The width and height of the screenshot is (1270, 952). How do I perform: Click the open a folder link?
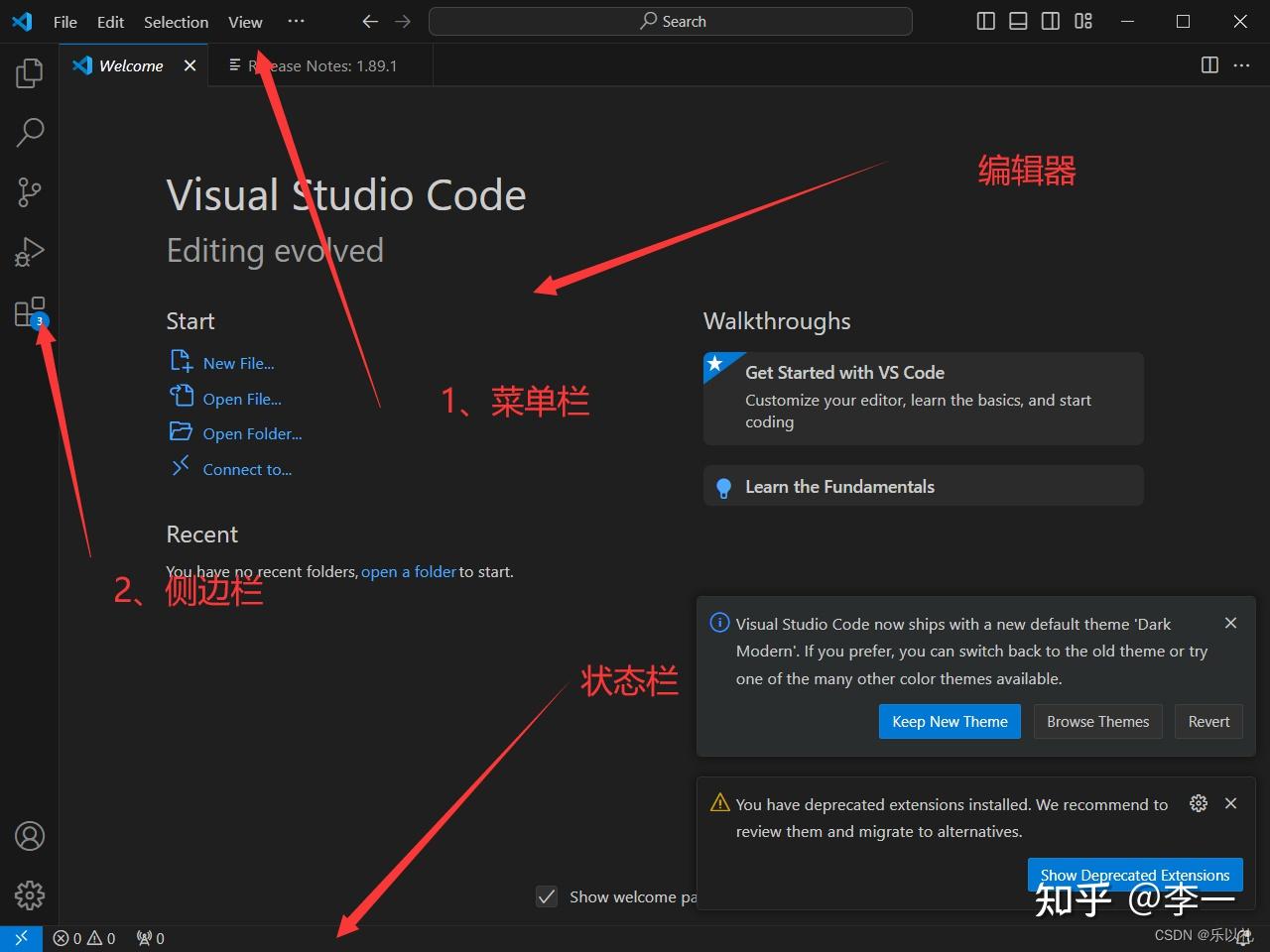[408, 571]
